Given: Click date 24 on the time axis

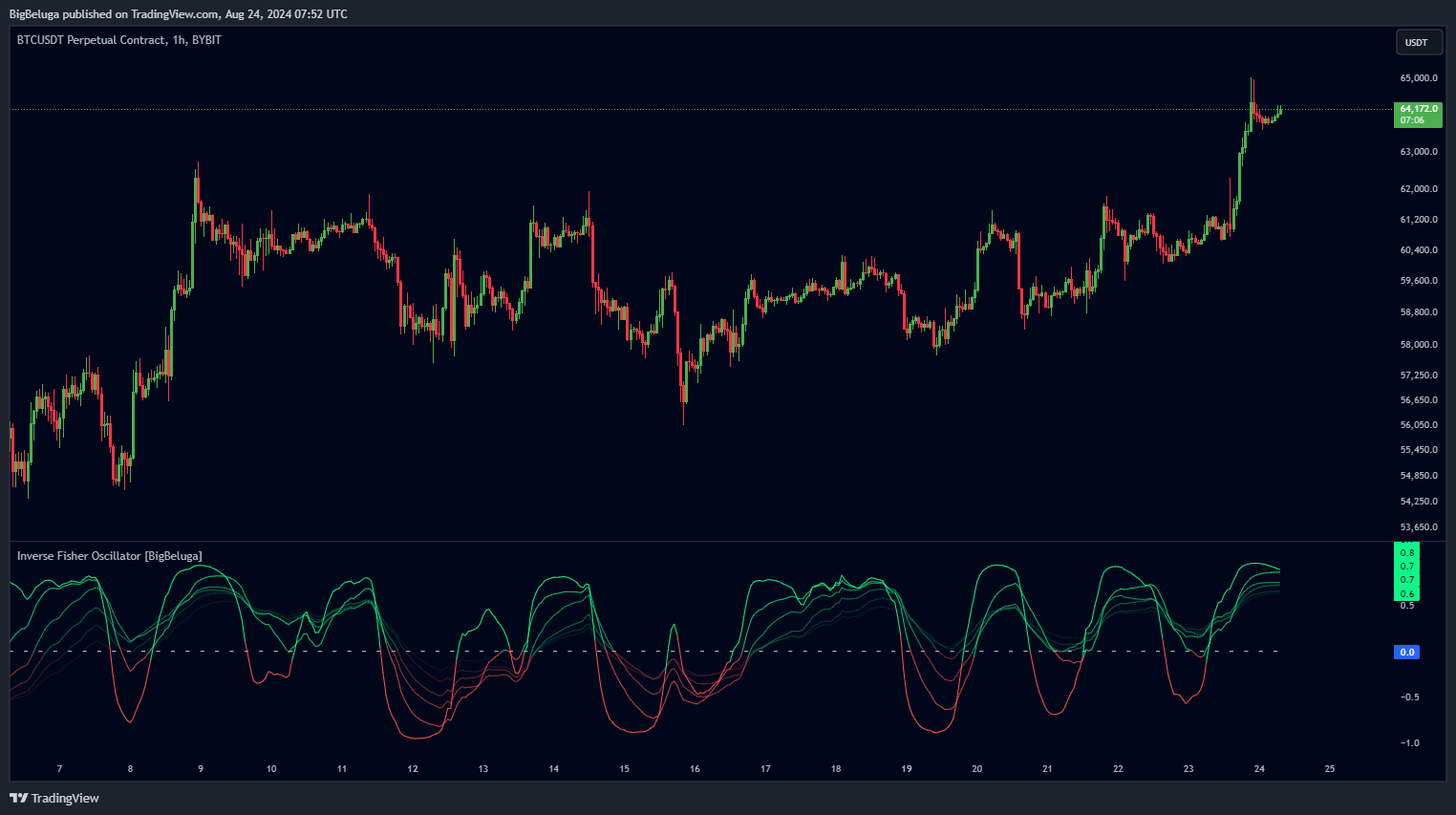Looking at the screenshot, I should pos(1259,768).
